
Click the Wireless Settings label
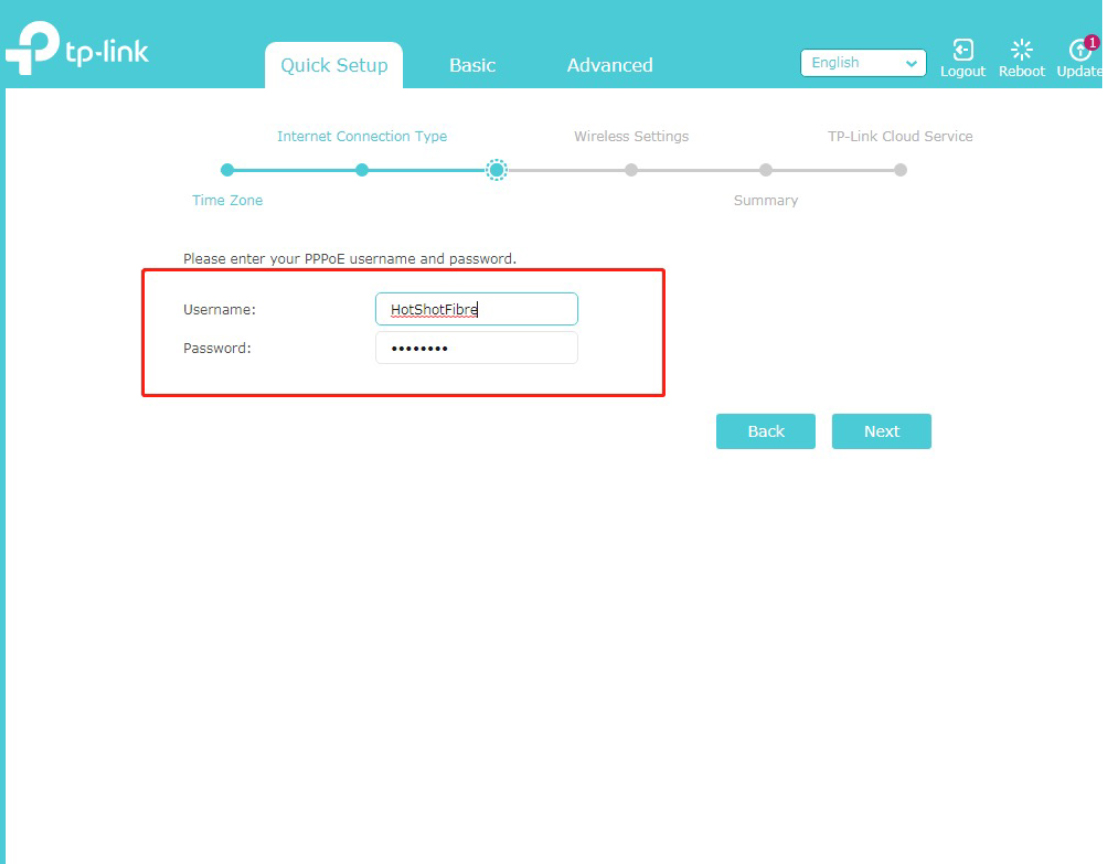[632, 137]
